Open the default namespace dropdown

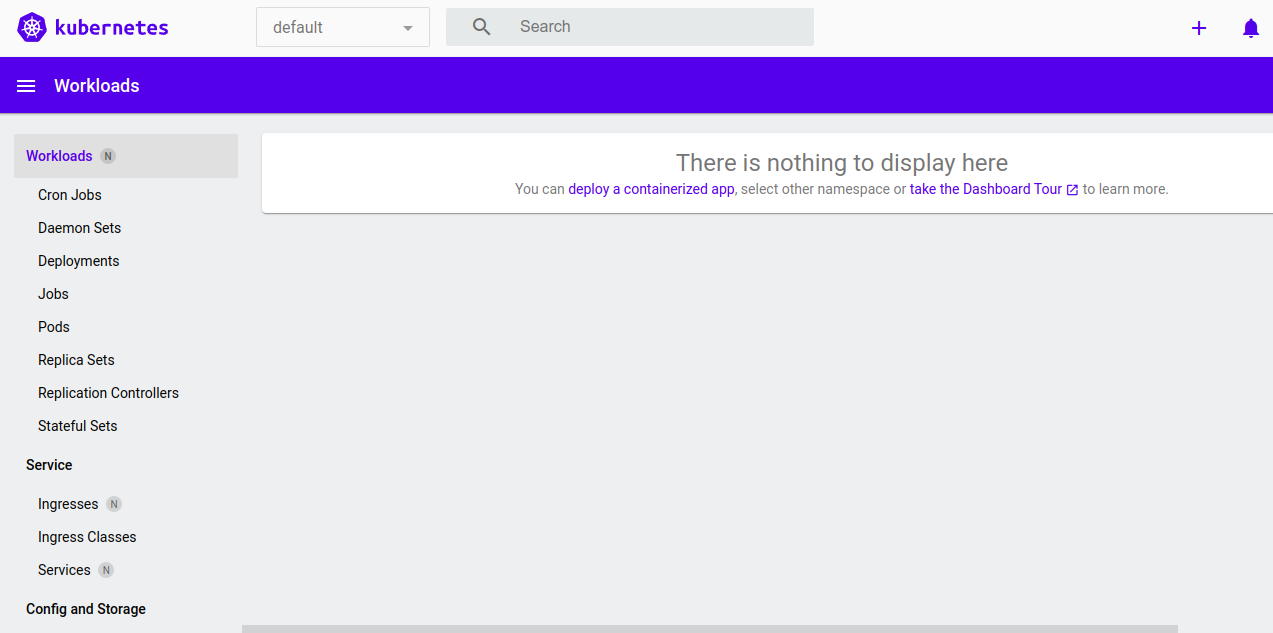coord(342,28)
